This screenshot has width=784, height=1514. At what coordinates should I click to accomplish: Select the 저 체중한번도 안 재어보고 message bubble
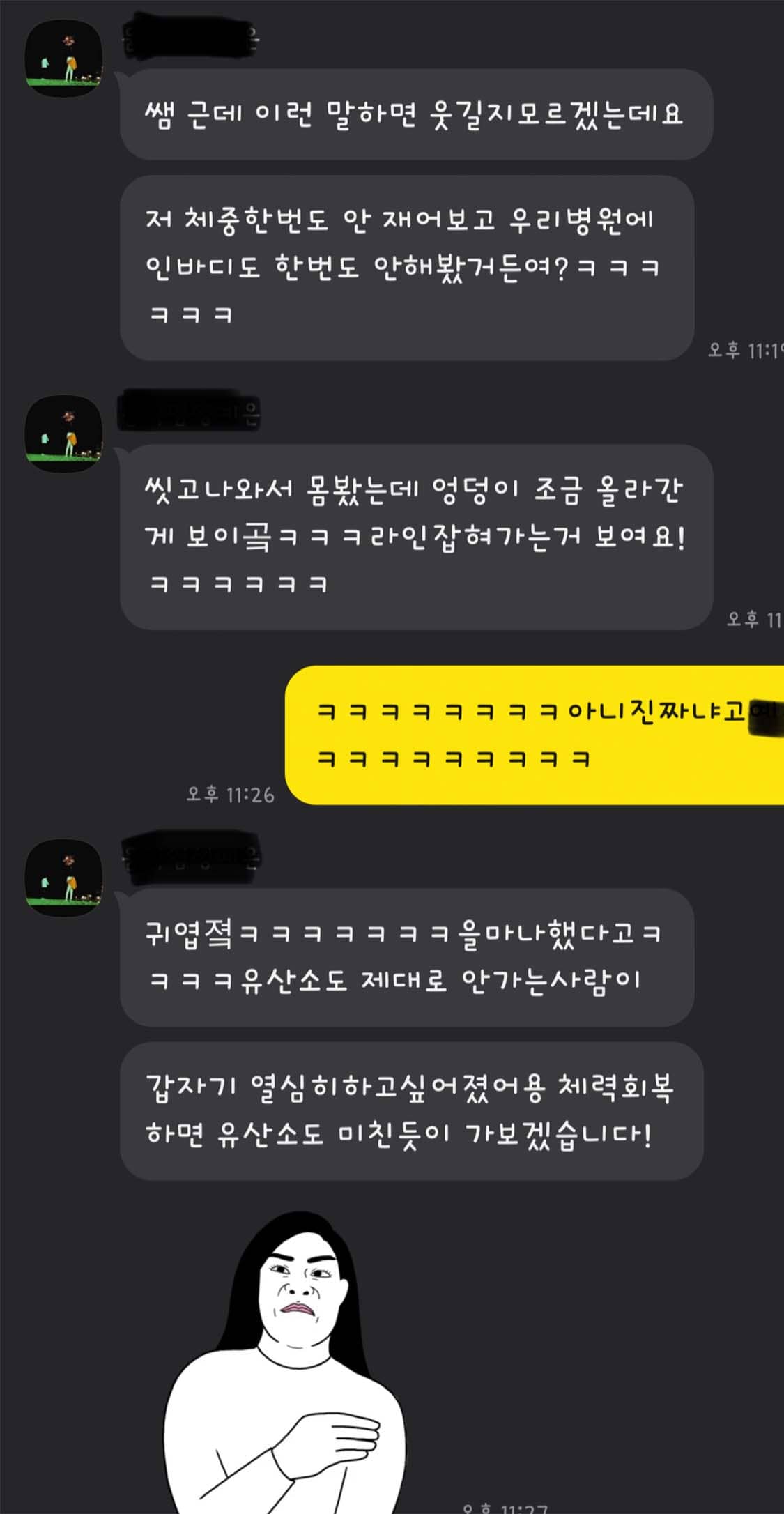coord(407,268)
